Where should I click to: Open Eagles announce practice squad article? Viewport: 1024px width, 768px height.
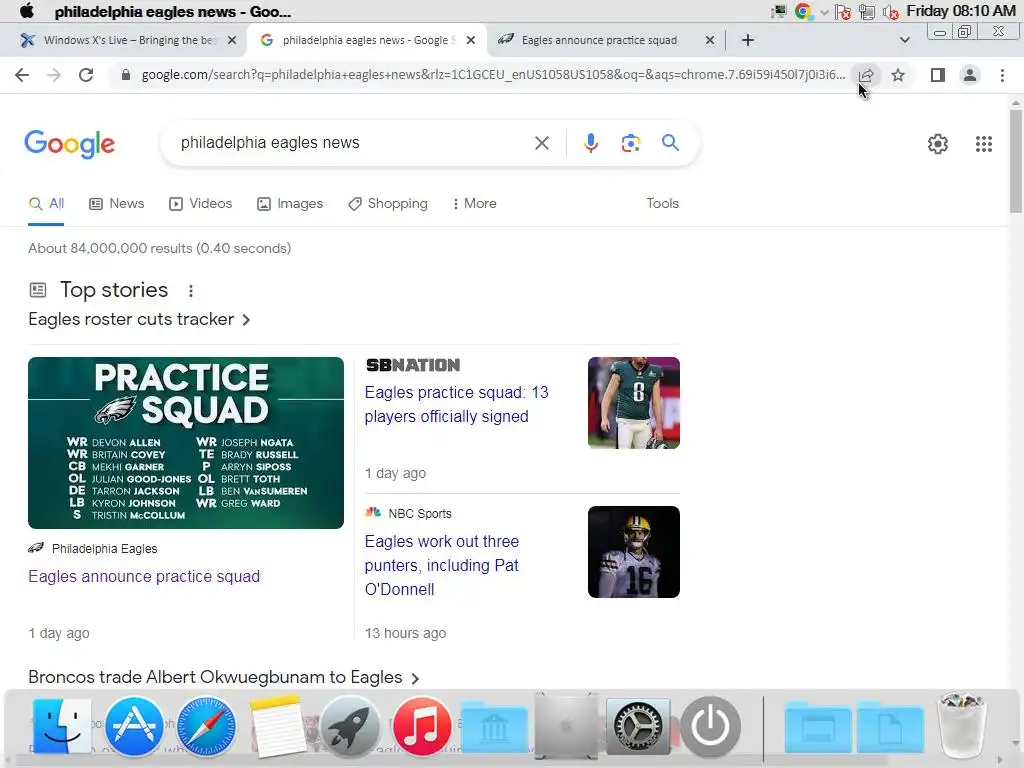pos(144,577)
